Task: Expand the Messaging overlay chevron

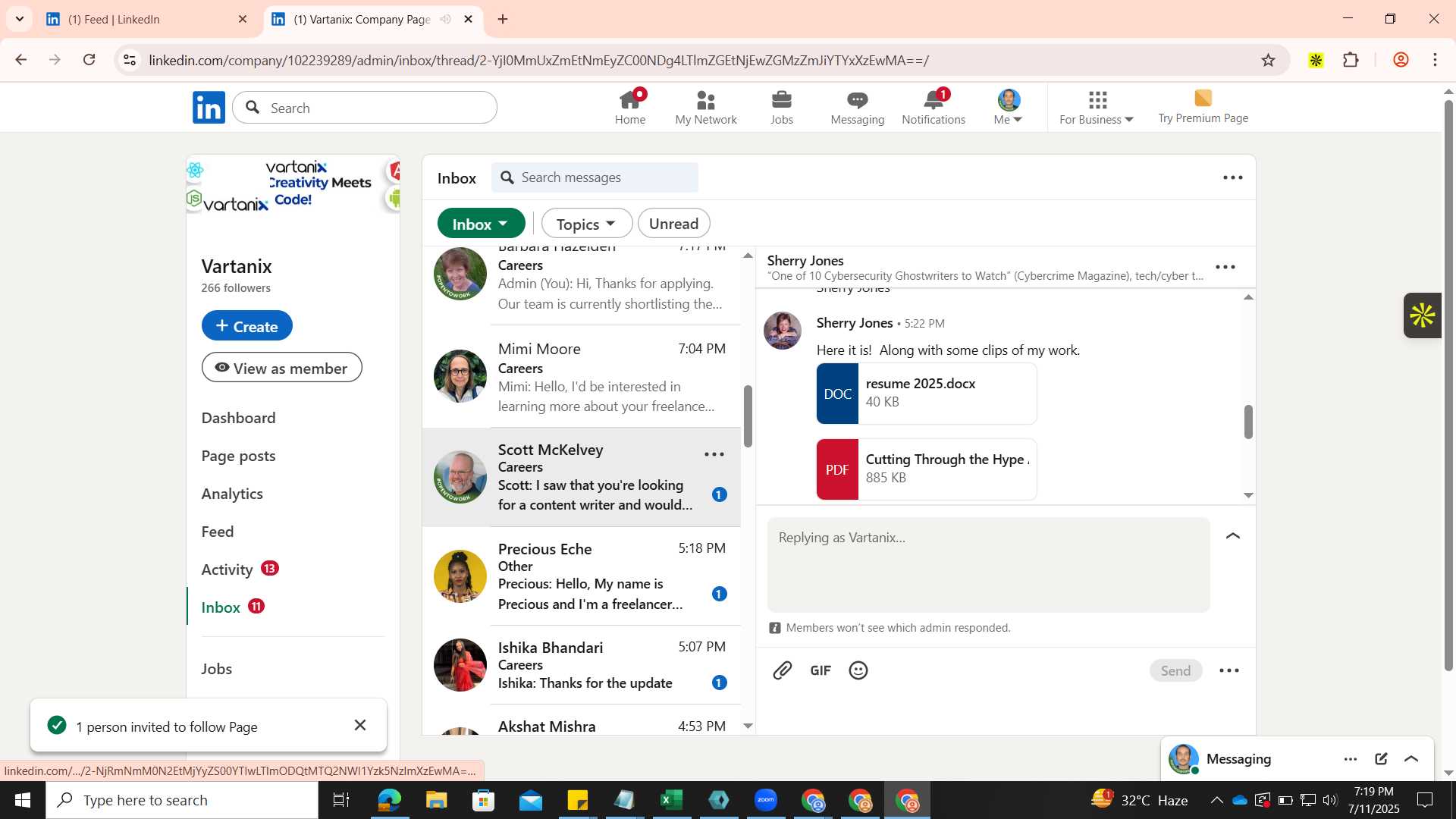Action: tap(1411, 759)
